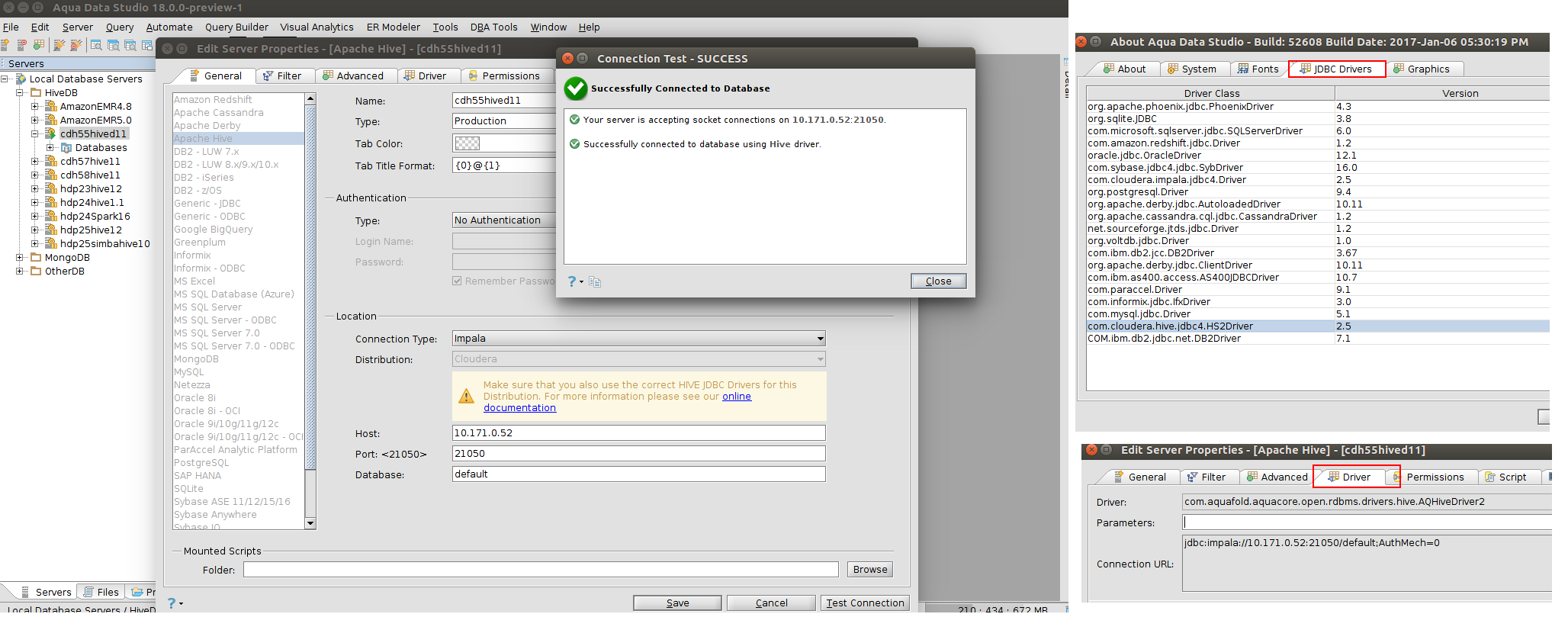The image size is (1568, 630).
Task: Click the Port input field showing 21050
Action: pos(639,453)
